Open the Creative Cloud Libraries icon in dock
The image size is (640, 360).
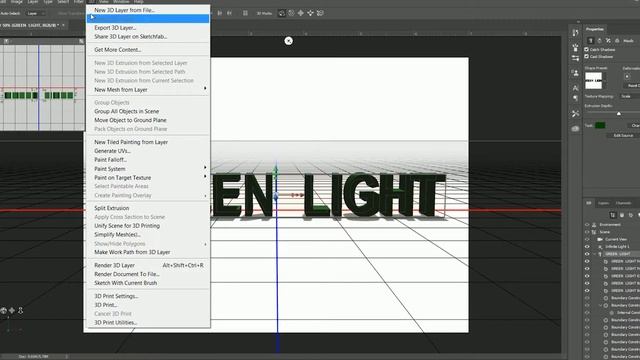tap(575, 129)
